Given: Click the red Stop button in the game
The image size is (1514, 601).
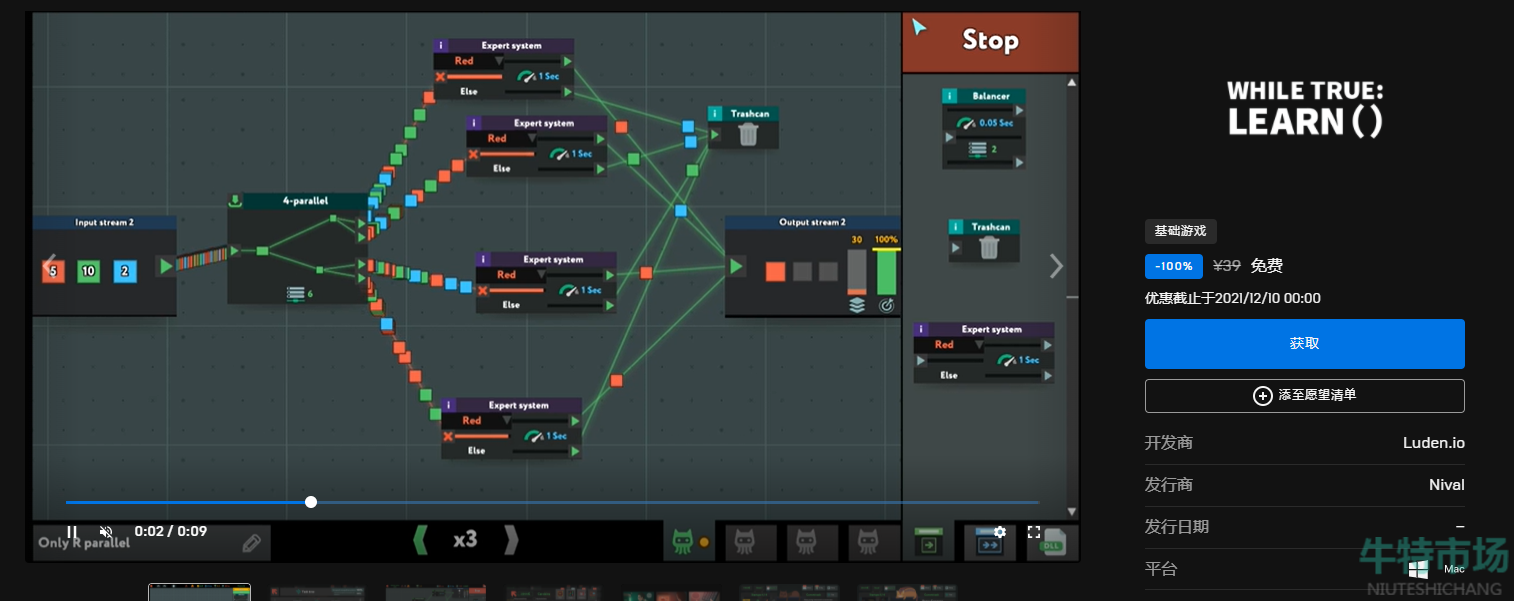Looking at the screenshot, I should coord(990,42).
